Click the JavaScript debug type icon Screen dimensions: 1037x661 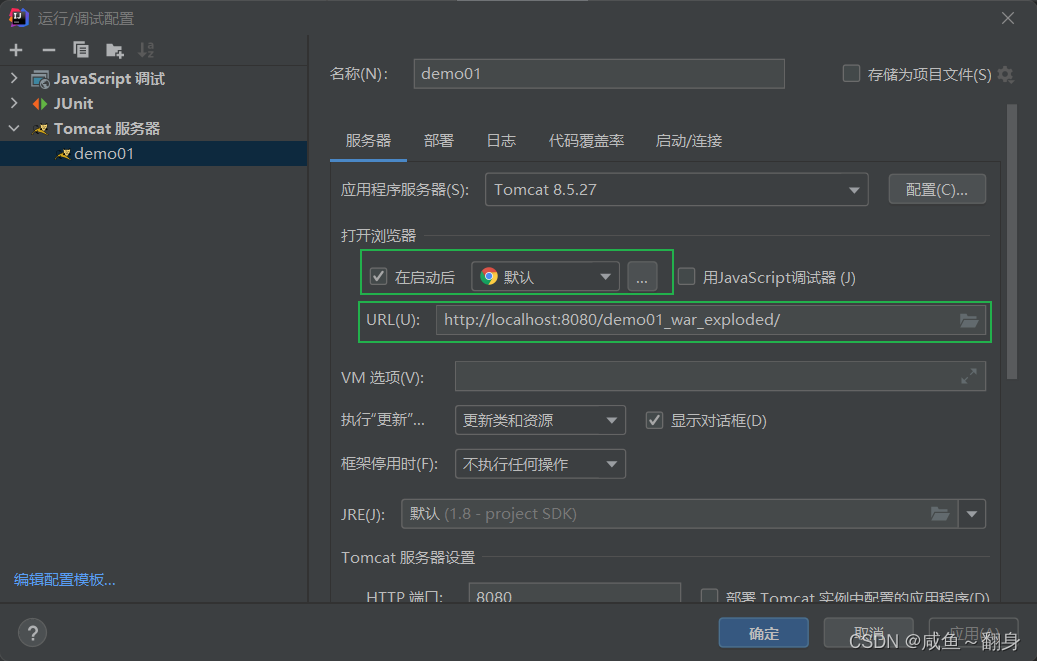40,79
